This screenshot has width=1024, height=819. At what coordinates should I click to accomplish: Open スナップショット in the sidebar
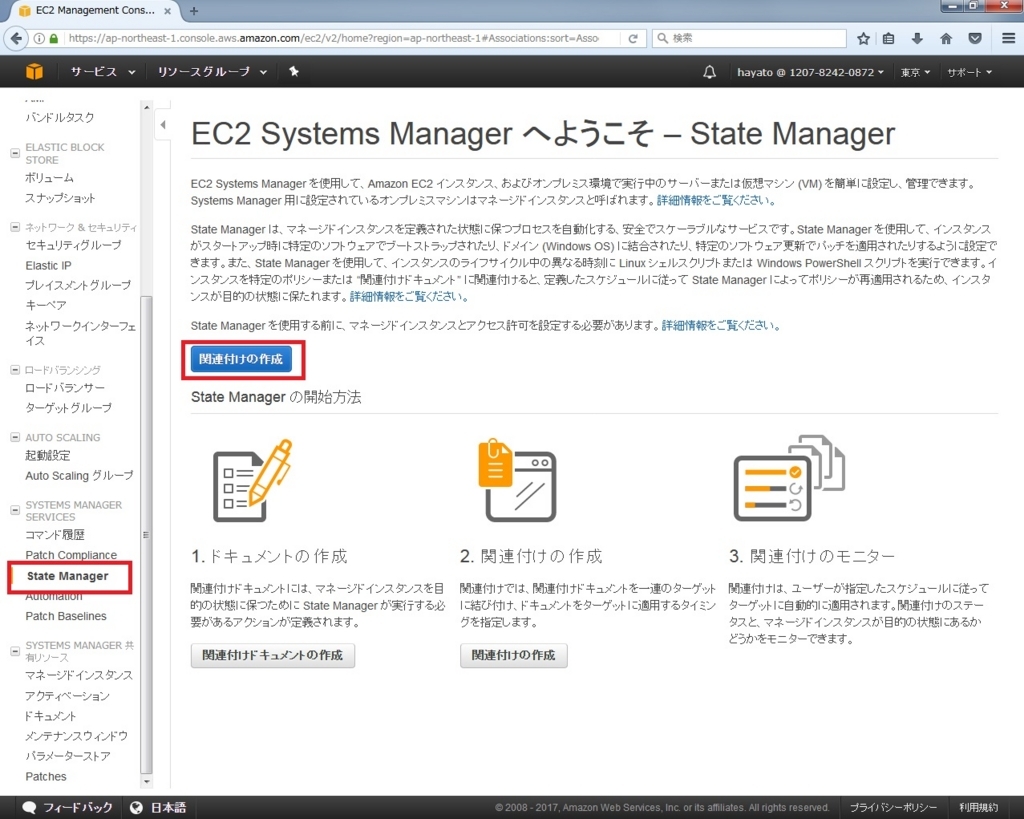click(59, 198)
